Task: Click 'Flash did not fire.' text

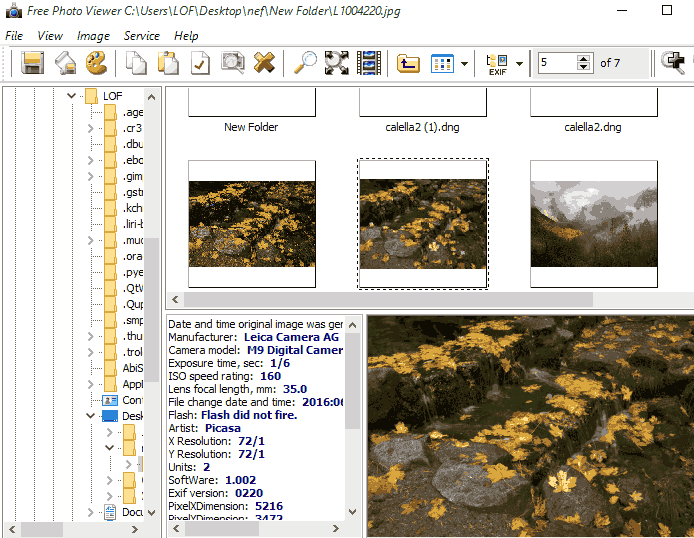Action: (x=249, y=415)
